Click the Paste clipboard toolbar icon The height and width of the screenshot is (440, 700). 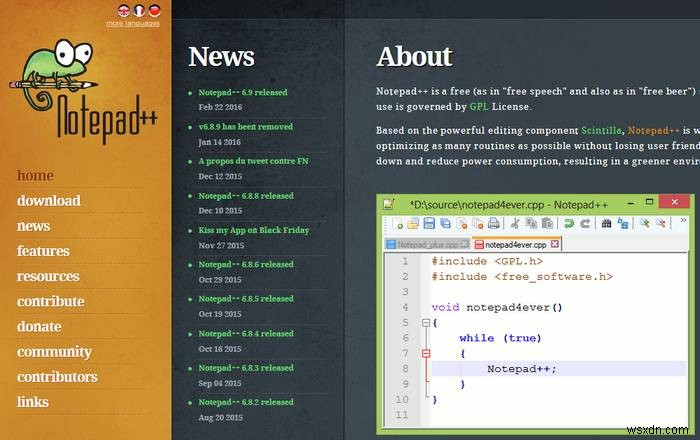click(547, 223)
